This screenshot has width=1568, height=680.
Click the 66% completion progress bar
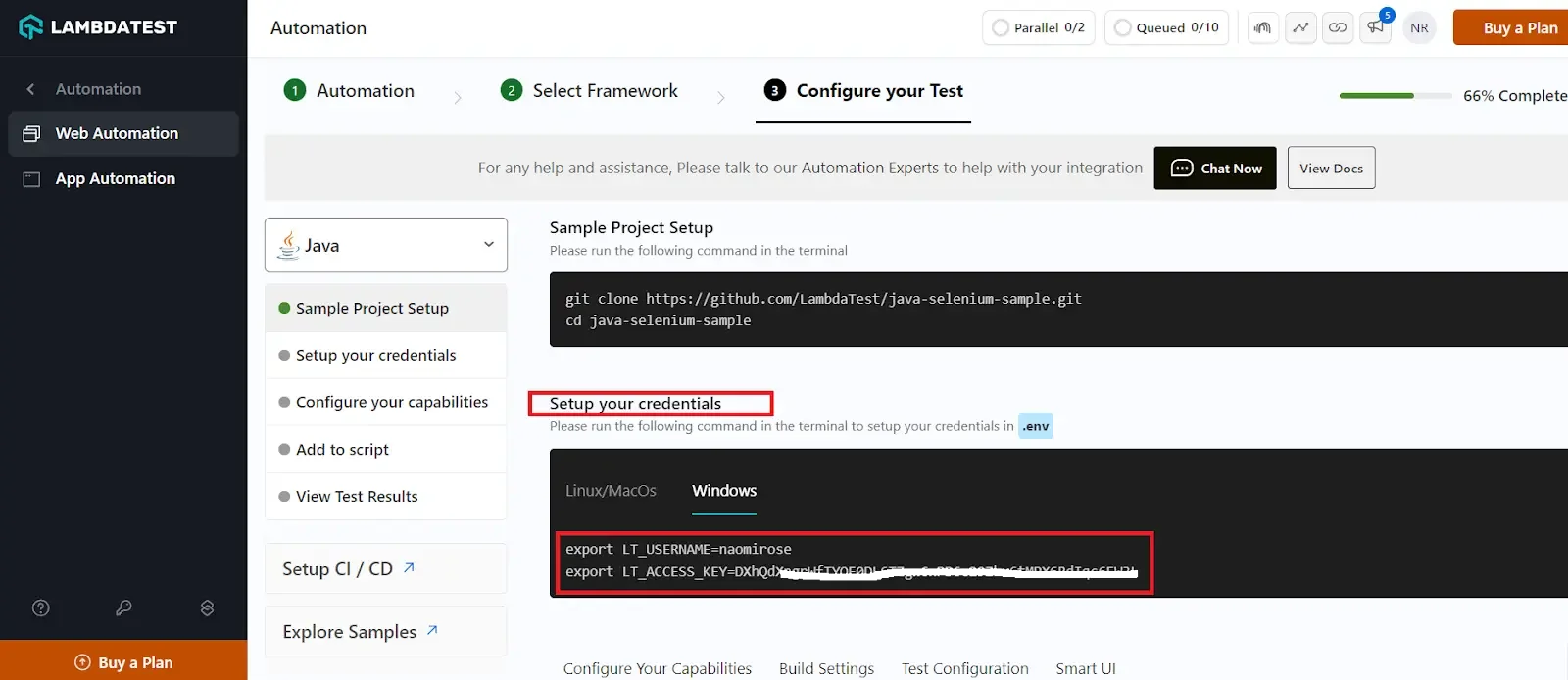(x=1395, y=96)
